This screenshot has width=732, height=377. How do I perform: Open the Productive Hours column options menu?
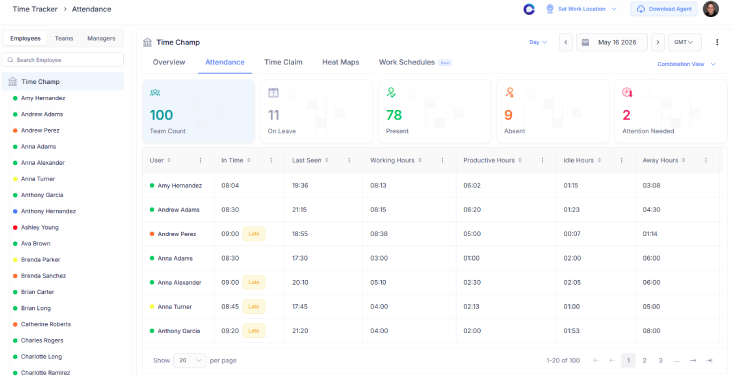(x=542, y=160)
